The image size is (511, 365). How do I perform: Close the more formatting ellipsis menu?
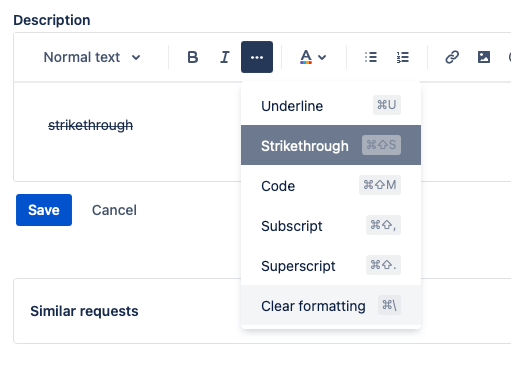(257, 57)
